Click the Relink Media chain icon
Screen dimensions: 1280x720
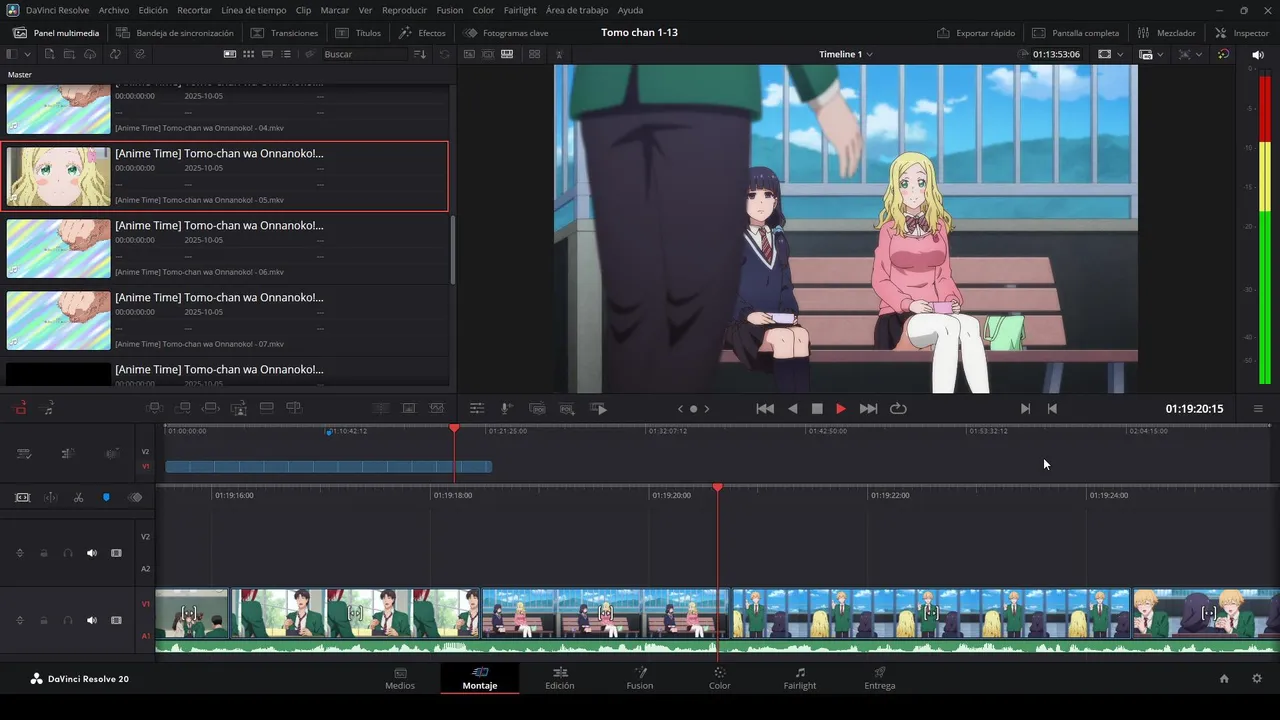click(140, 54)
